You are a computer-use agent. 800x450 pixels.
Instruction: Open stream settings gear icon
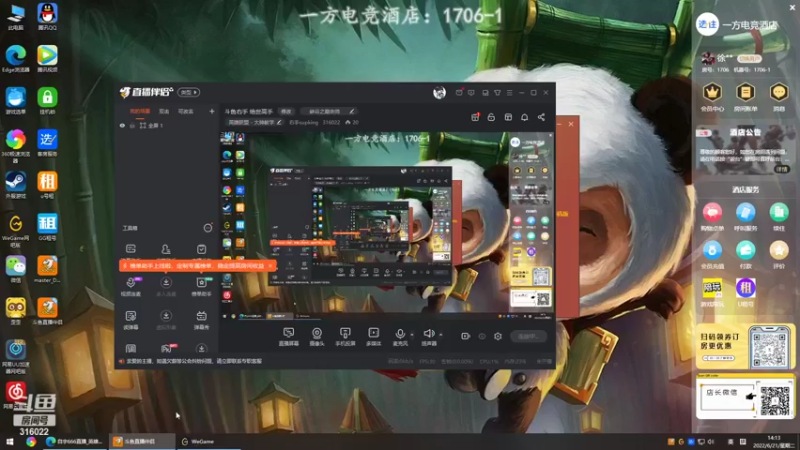498,336
